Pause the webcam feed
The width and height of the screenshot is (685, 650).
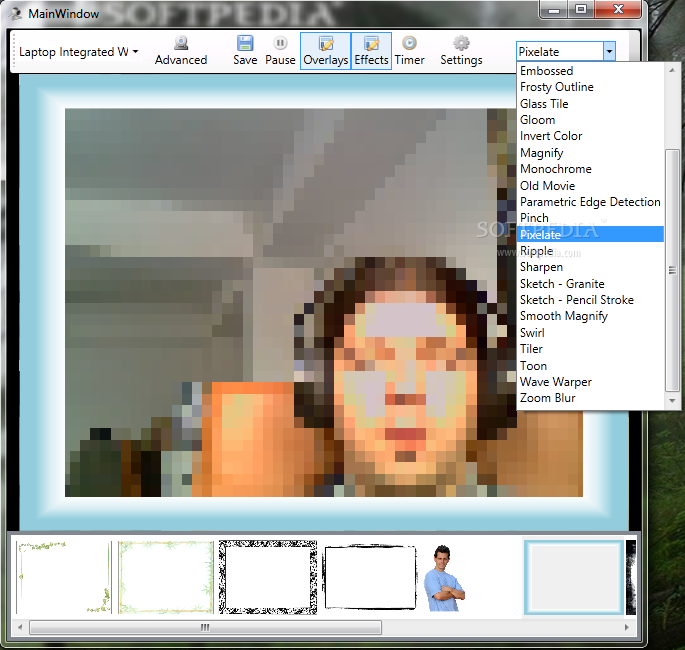tap(280, 51)
